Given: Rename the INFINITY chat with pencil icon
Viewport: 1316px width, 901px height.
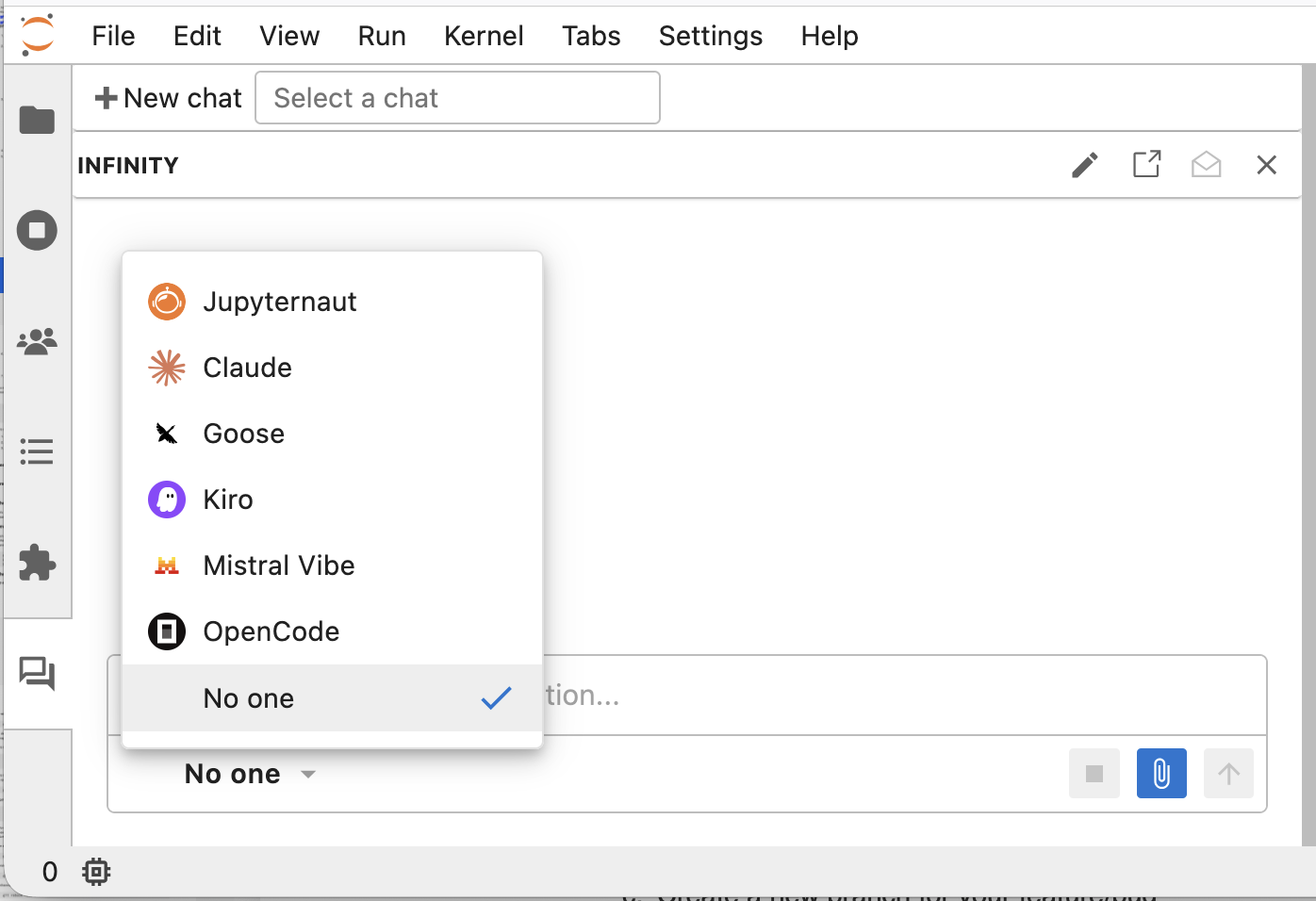Looking at the screenshot, I should coord(1085,165).
